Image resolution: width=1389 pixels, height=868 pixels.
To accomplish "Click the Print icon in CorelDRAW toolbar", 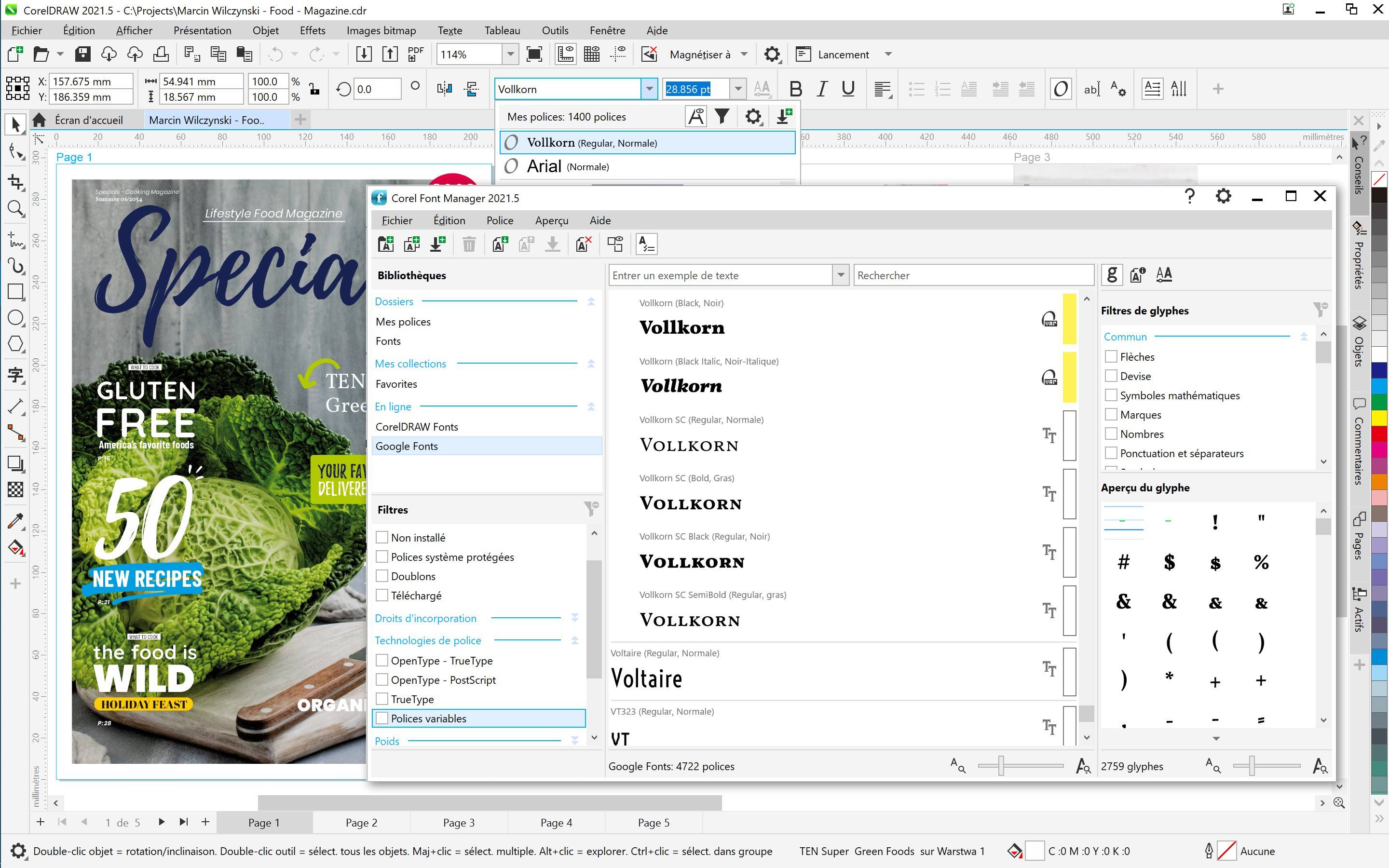I will pyautogui.click(x=161, y=54).
